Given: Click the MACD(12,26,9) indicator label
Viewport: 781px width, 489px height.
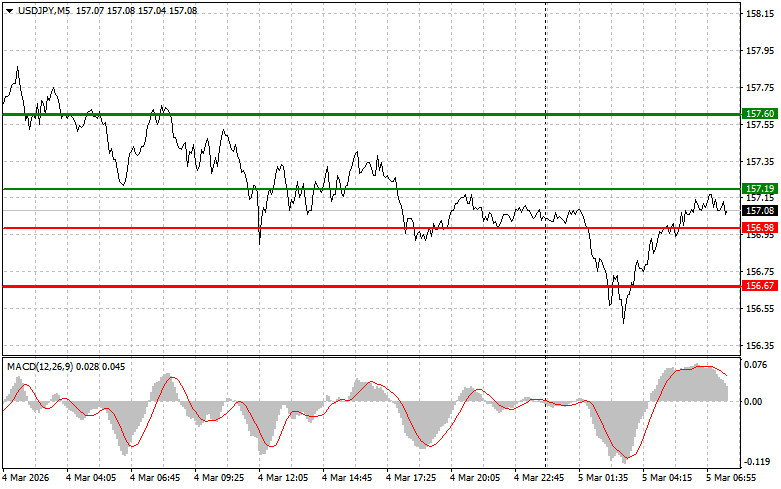Looking at the screenshot, I should [40, 367].
